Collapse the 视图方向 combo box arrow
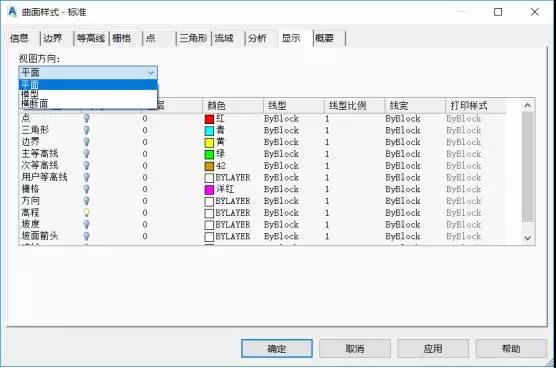 (151, 73)
